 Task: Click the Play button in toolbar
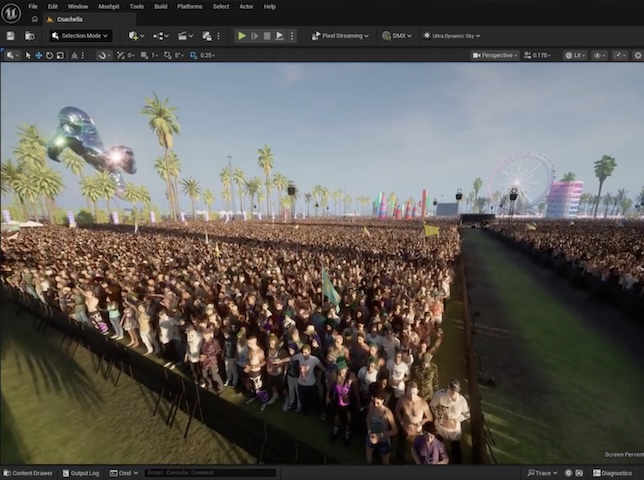coord(241,36)
